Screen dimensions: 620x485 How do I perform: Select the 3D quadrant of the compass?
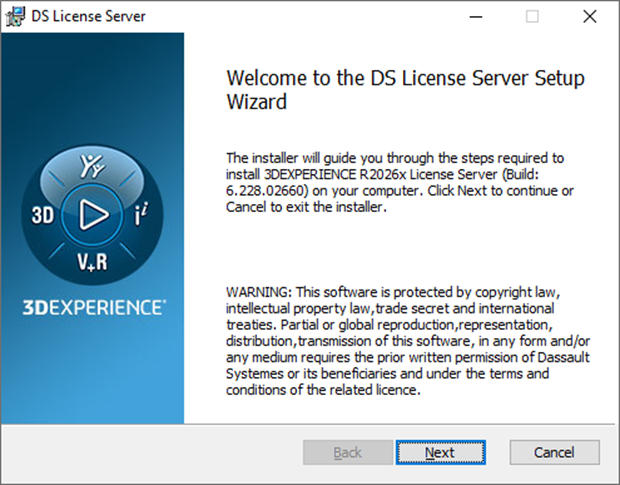43,214
